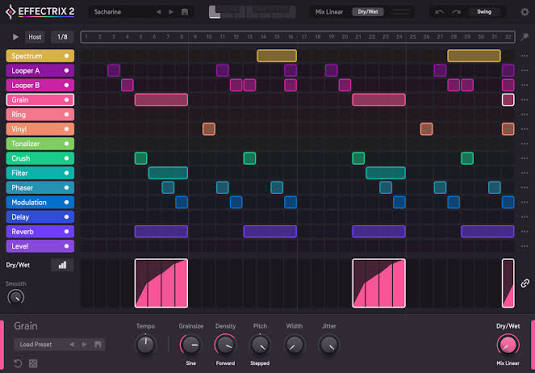Image resolution: width=535 pixels, height=373 pixels.
Task: Open options dots for Grain track
Action: pyautogui.click(x=524, y=100)
